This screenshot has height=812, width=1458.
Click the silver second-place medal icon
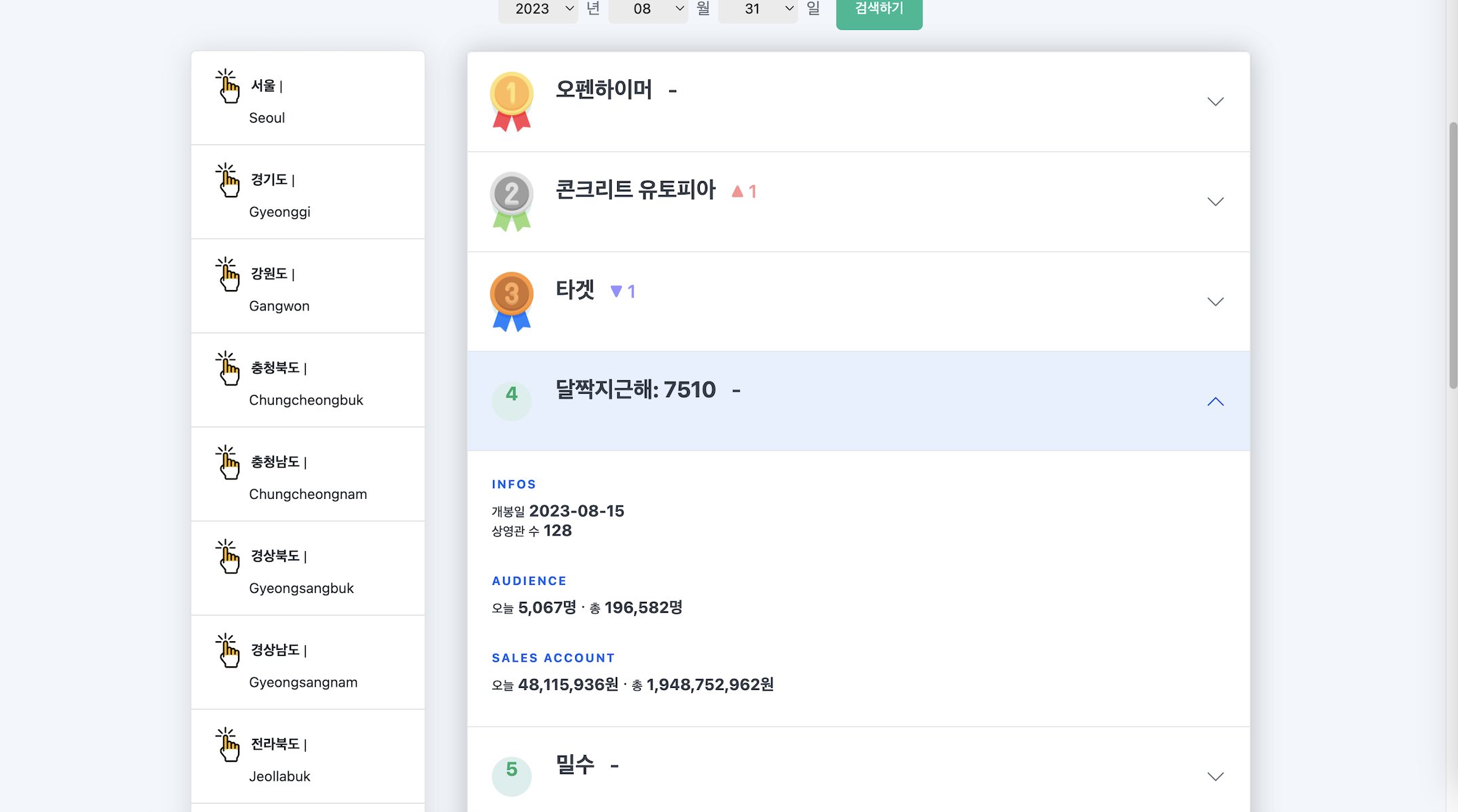point(511,201)
